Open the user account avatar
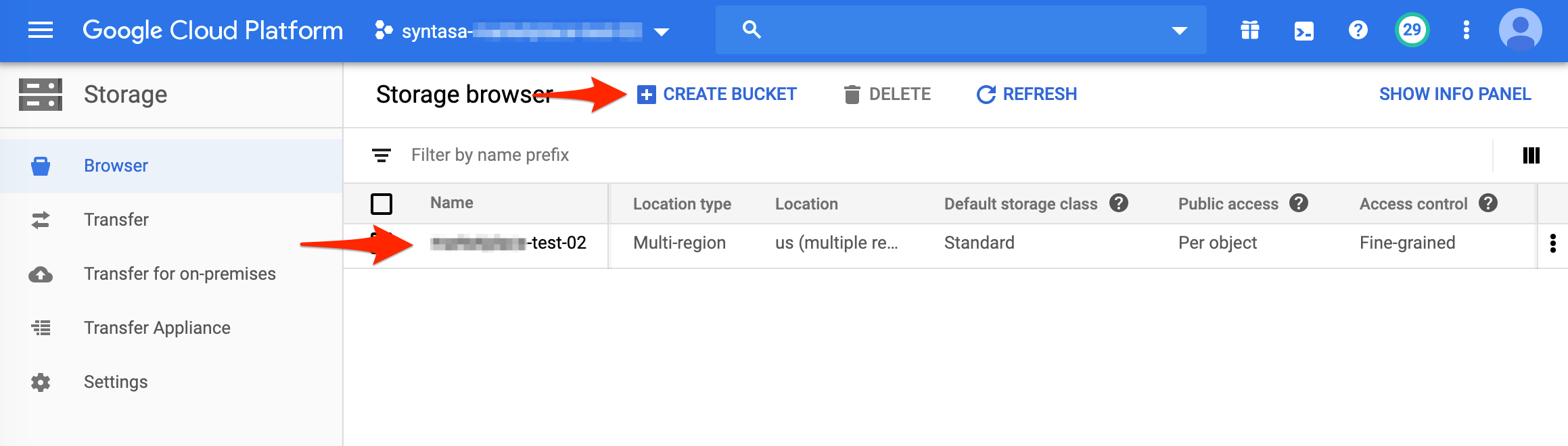Screen dimensions: 1568x446 click(1520, 30)
